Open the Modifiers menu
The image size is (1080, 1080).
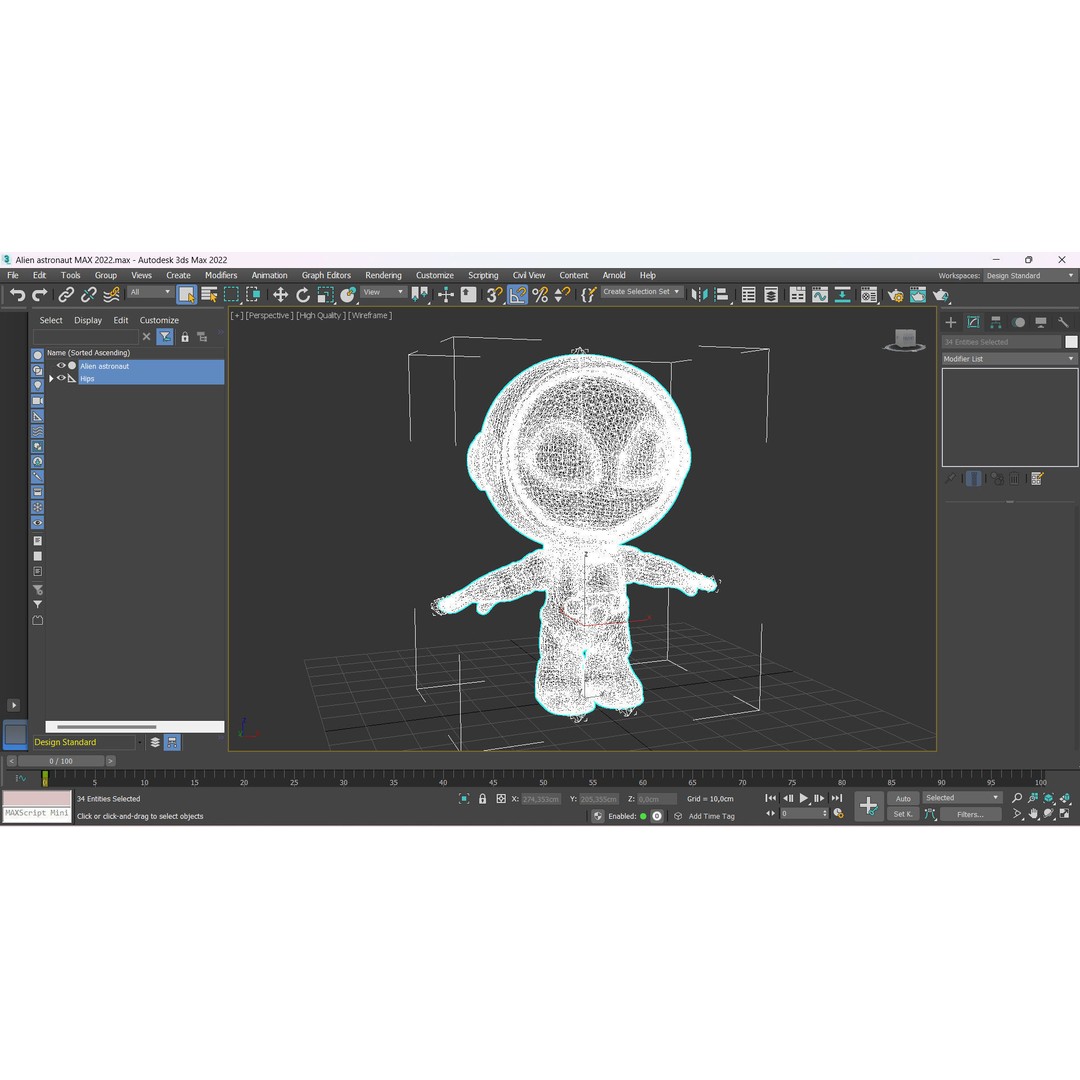220,275
